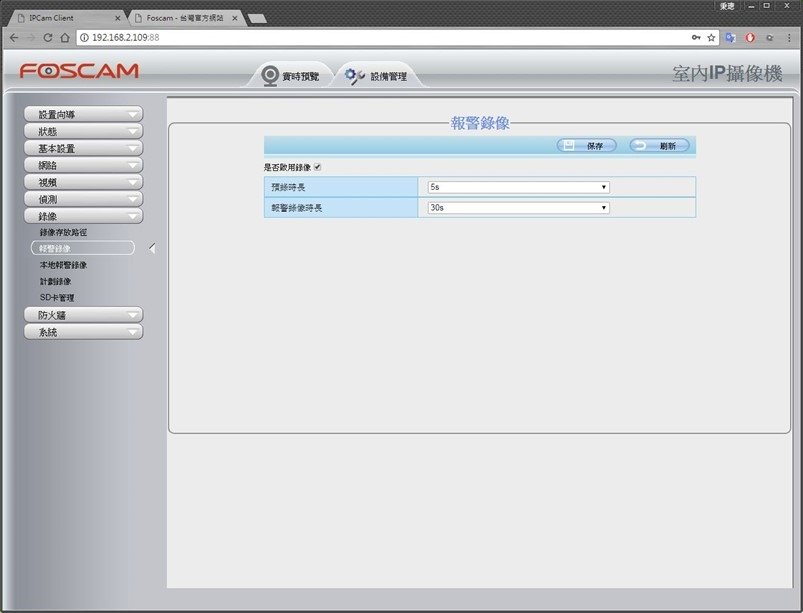Screen dimensions: 803x613
Task: Maximize the browser window
Action: pos(767,6)
